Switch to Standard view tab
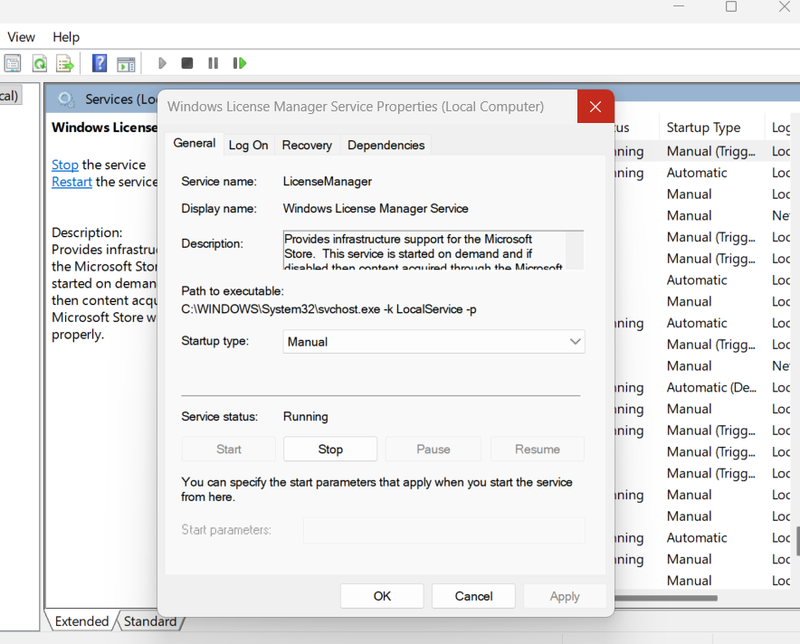 pos(150,621)
